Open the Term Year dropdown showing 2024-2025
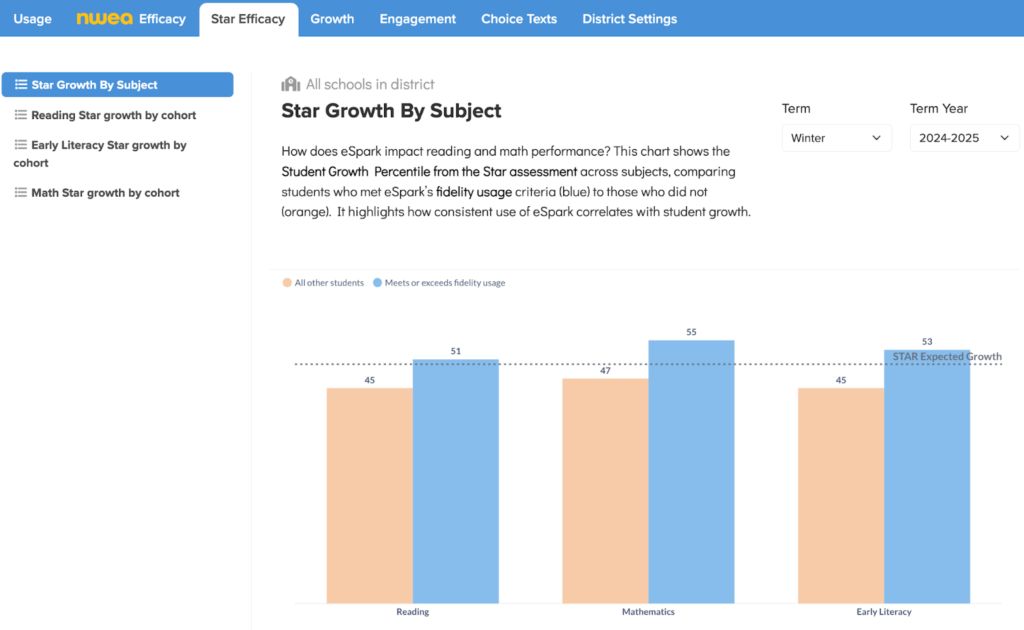This screenshot has width=1024, height=630. tap(965, 138)
